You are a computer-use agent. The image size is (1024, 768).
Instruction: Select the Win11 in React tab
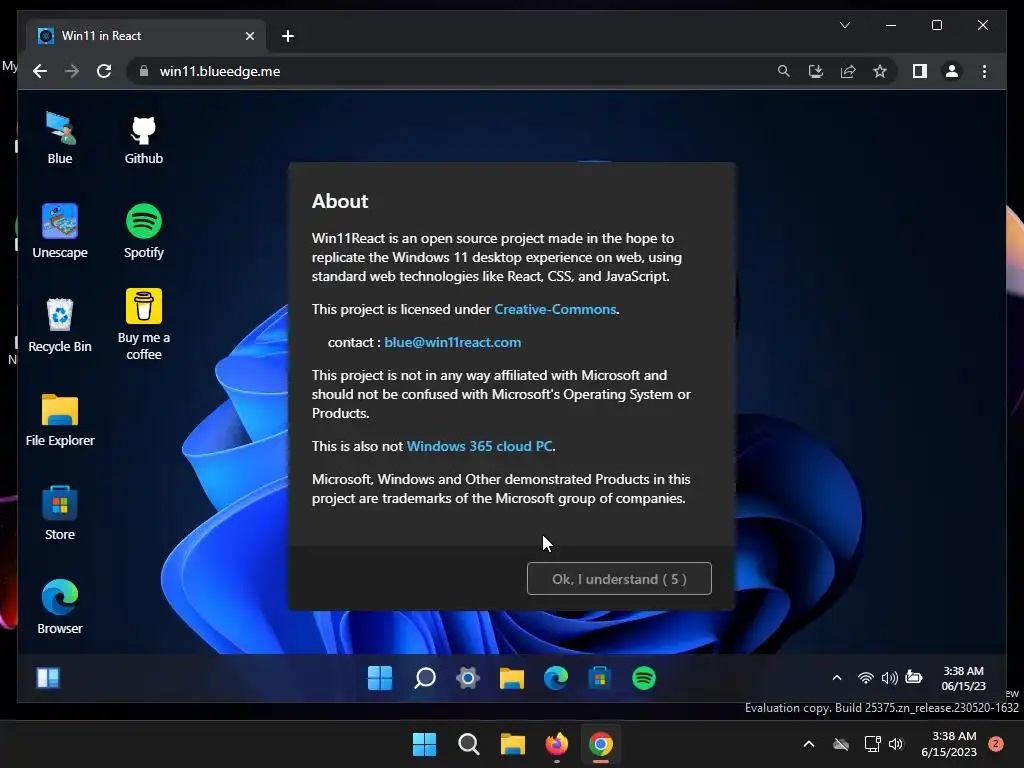[x=146, y=36]
